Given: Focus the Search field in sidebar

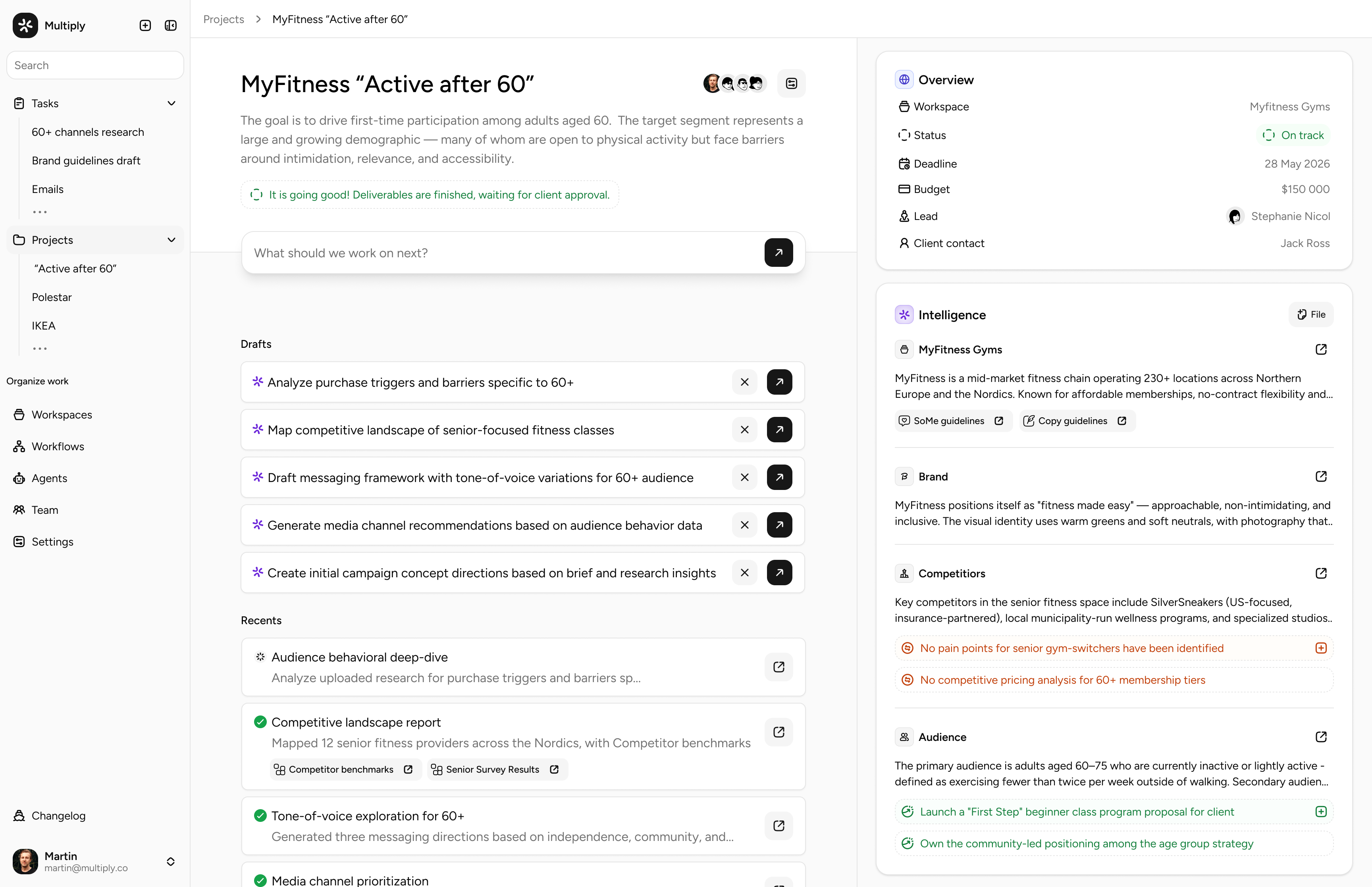Looking at the screenshot, I should tap(95, 65).
